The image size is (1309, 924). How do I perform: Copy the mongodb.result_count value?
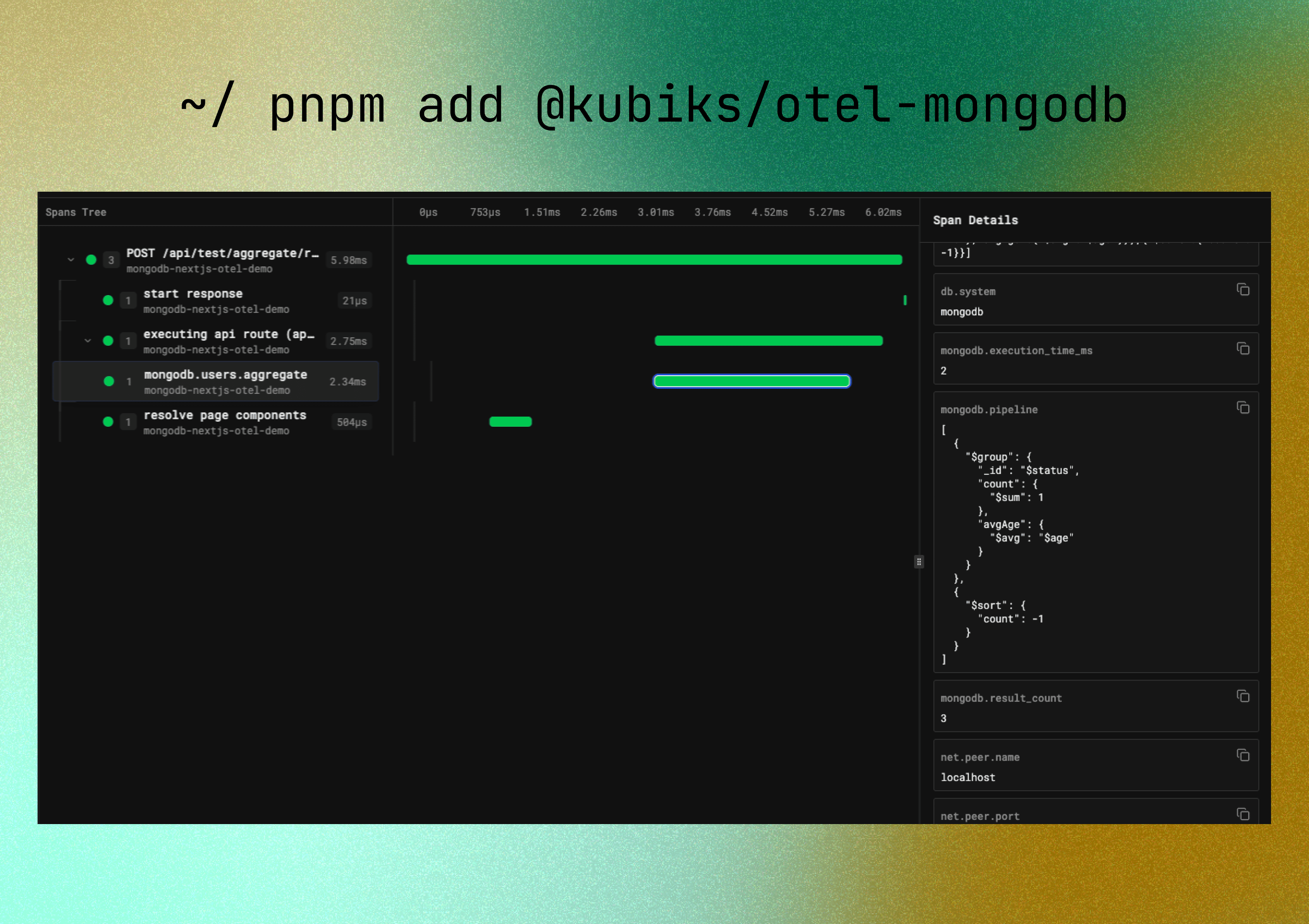coord(1244,696)
